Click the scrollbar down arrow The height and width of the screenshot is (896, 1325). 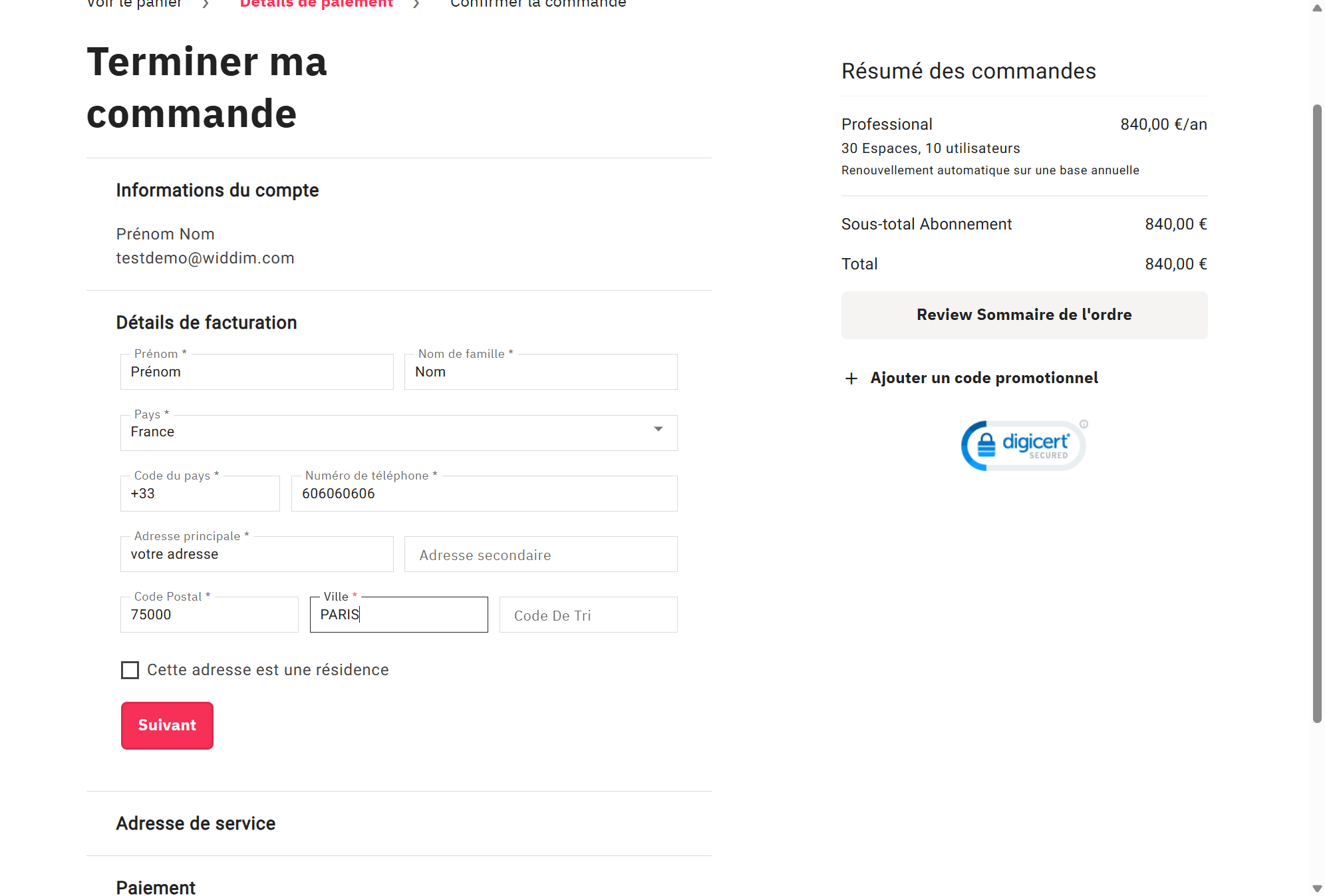(1317, 889)
